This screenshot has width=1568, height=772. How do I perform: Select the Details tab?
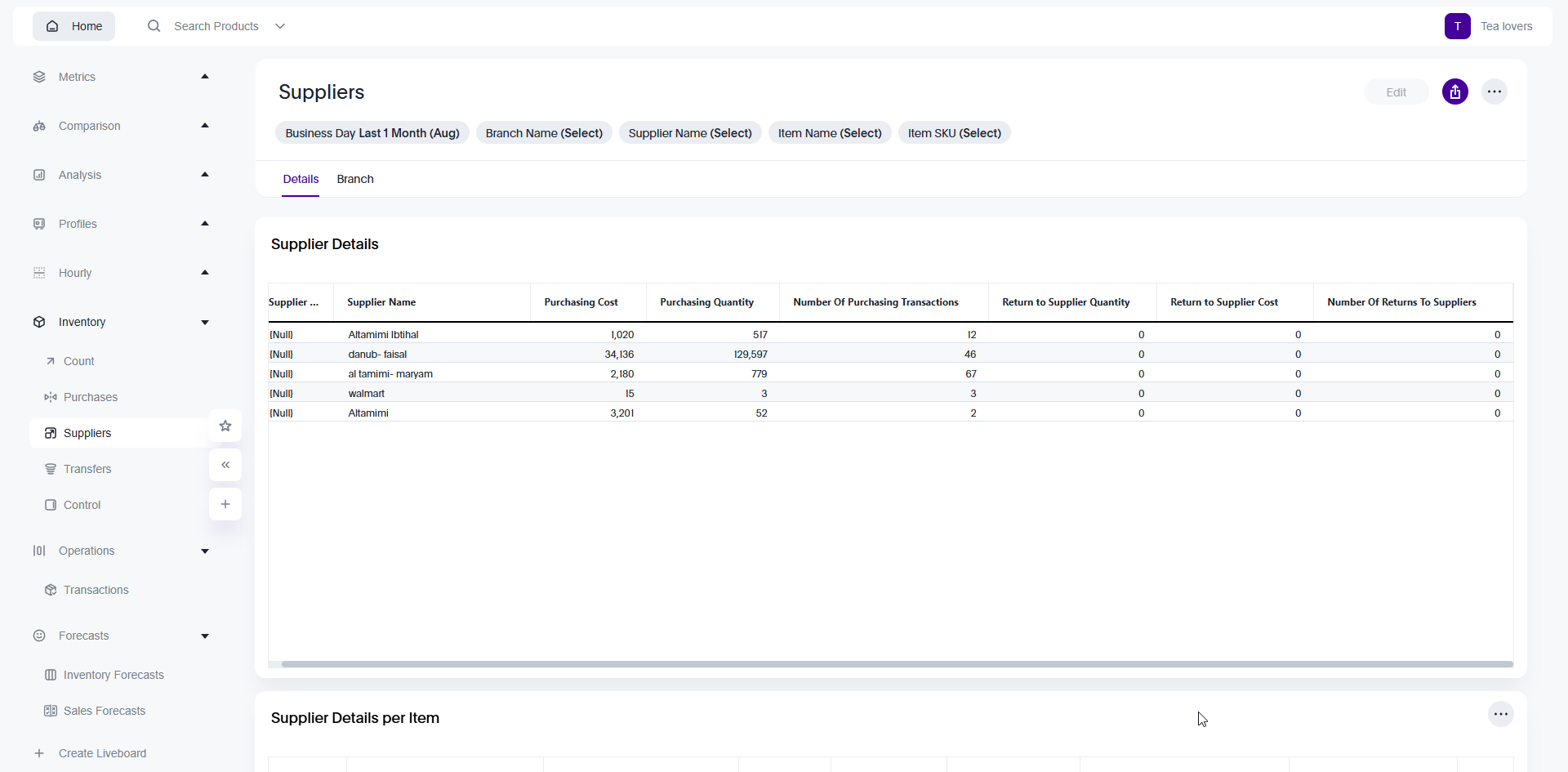tap(301, 179)
